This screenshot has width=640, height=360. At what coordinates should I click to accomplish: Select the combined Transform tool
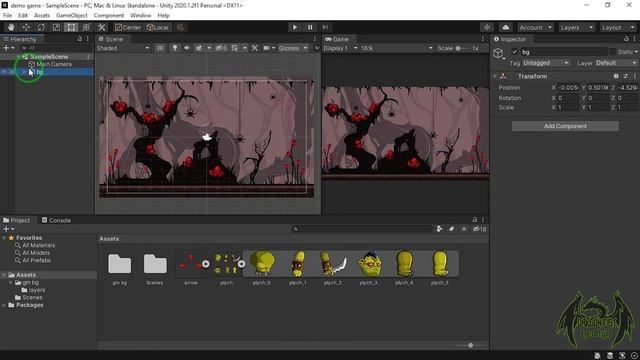(86, 27)
